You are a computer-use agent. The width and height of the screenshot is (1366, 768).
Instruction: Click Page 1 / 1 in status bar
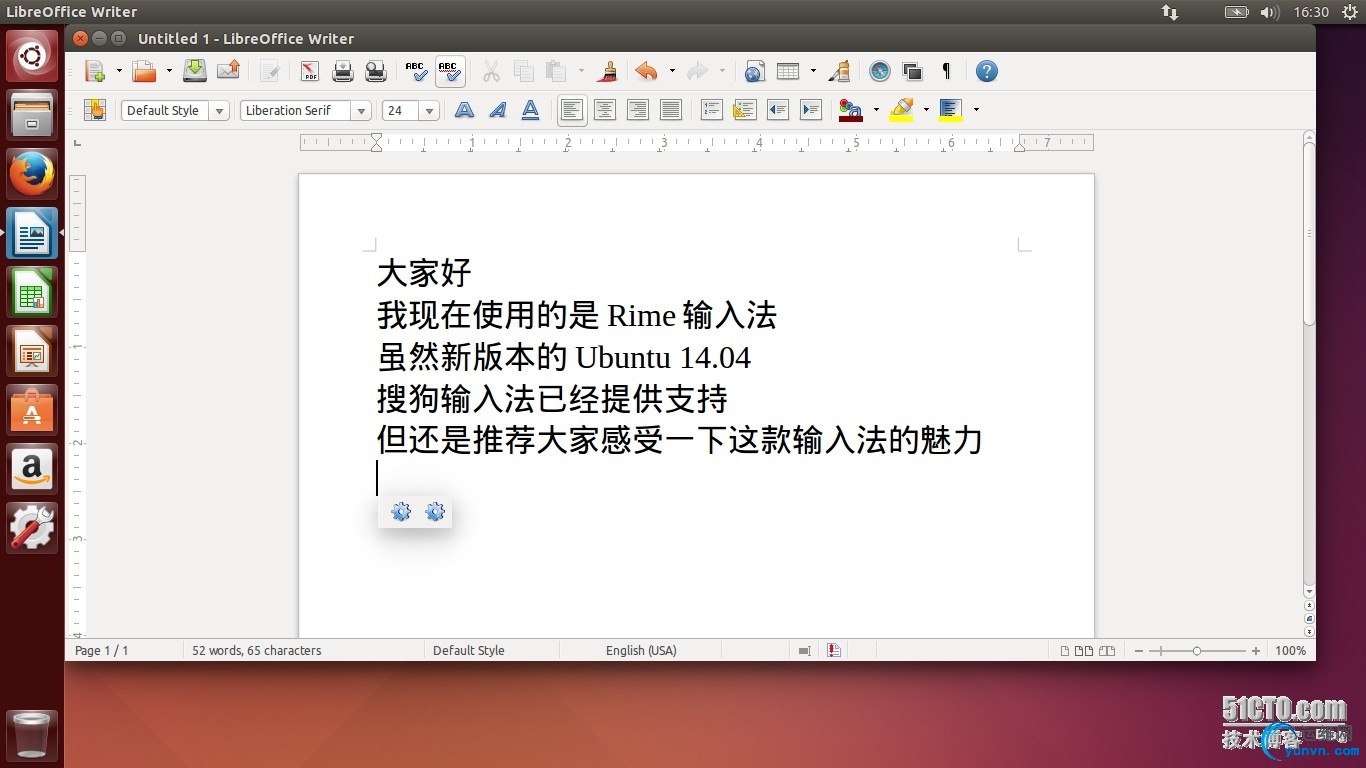tap(102, 650)
